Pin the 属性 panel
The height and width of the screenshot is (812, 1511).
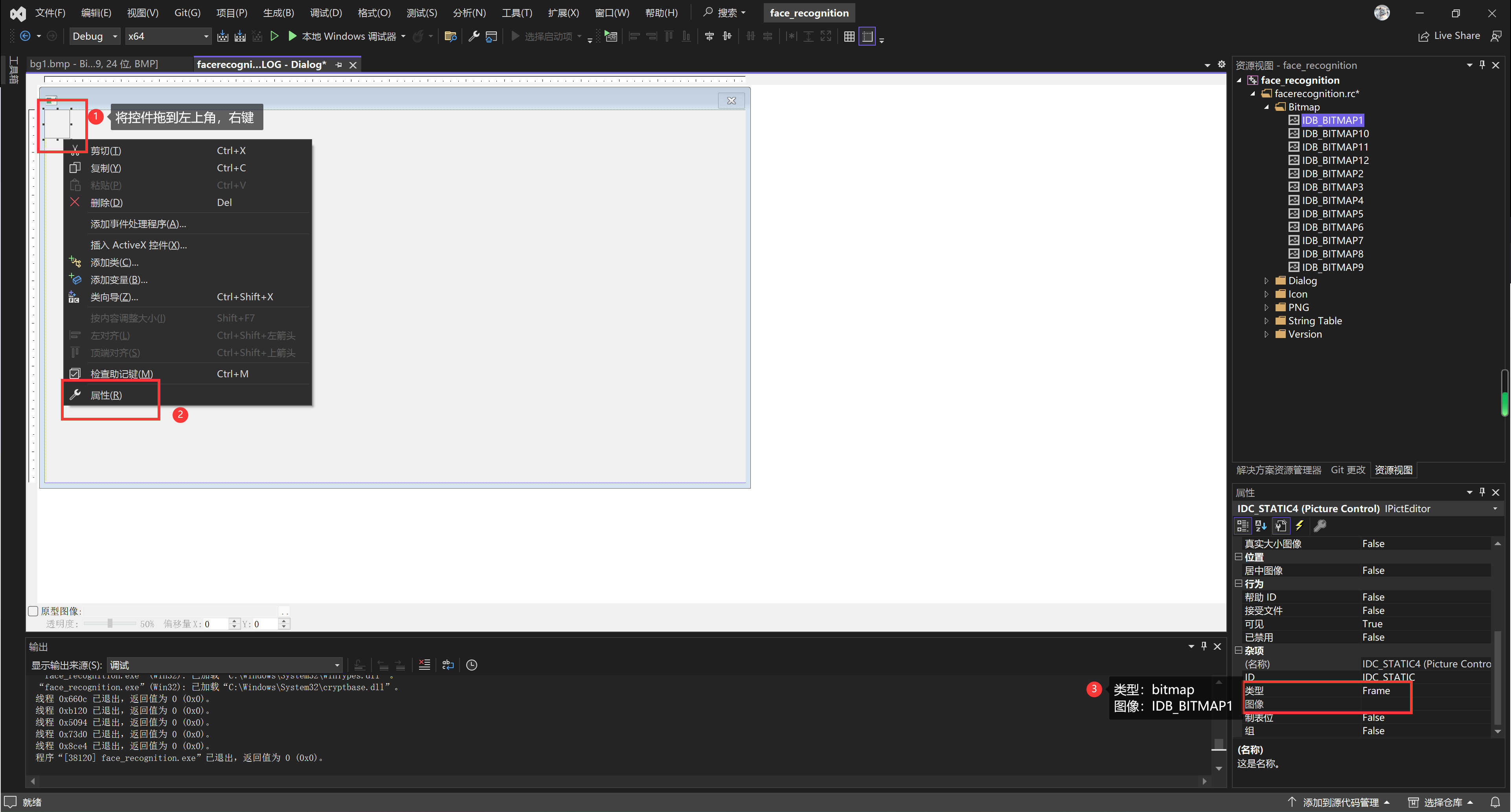tap(1482, 492)
